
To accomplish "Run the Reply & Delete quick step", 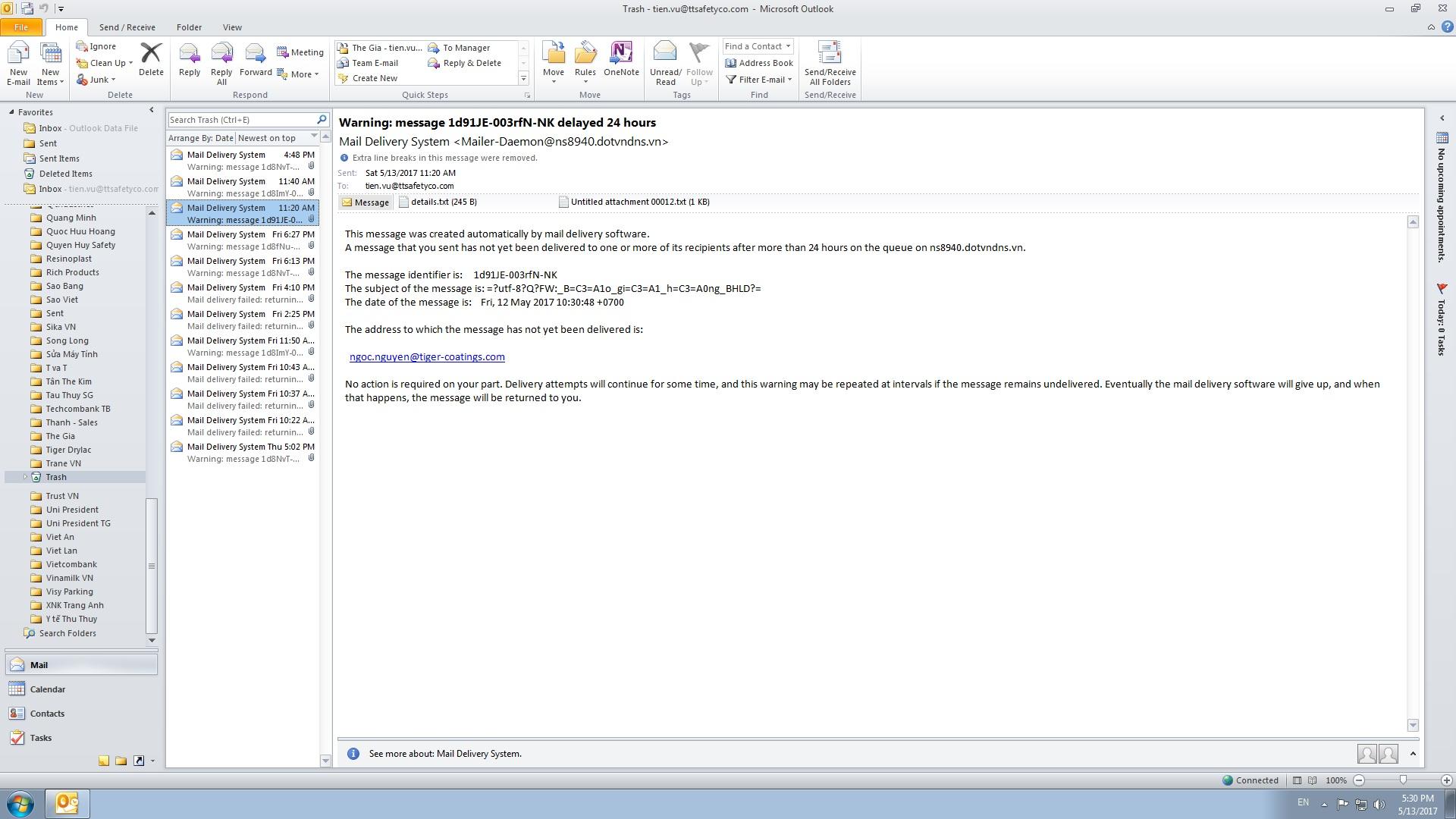I will [x=465, y=63].
